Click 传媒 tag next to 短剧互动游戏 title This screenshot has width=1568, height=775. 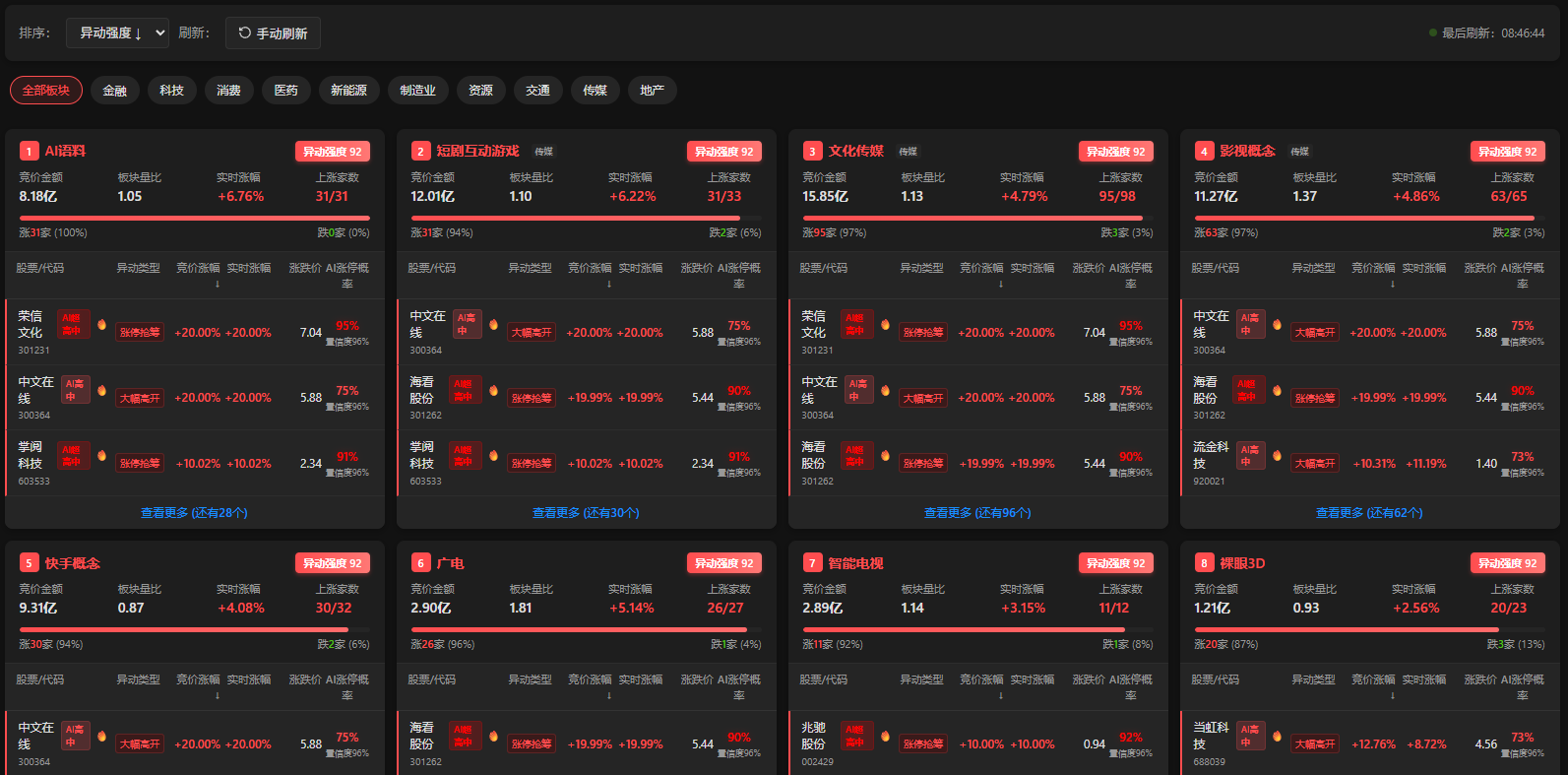pos(543,152)
